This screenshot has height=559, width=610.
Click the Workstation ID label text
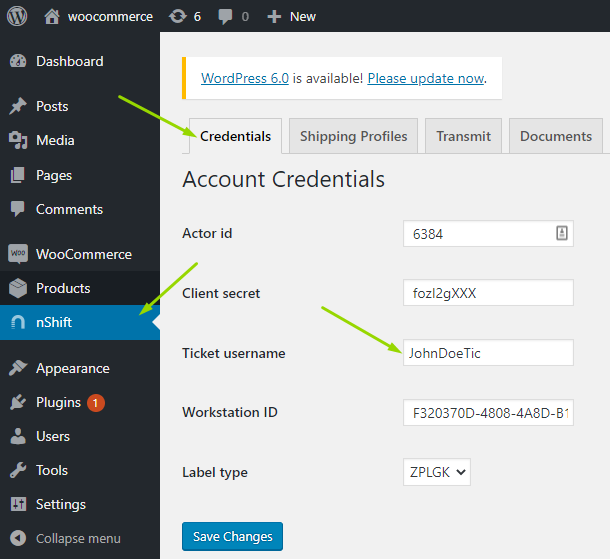click(230, 412)
